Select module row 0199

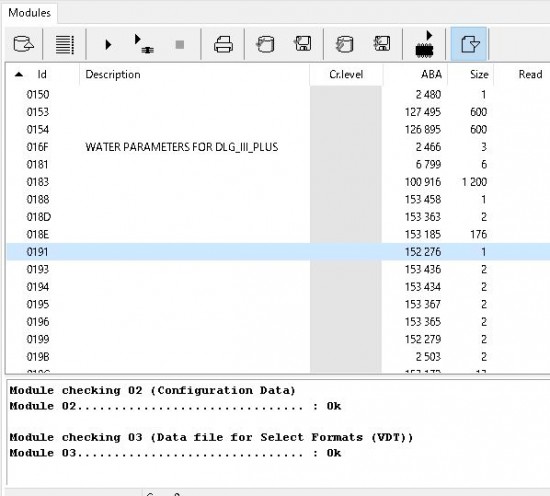(x=278, y=339)
